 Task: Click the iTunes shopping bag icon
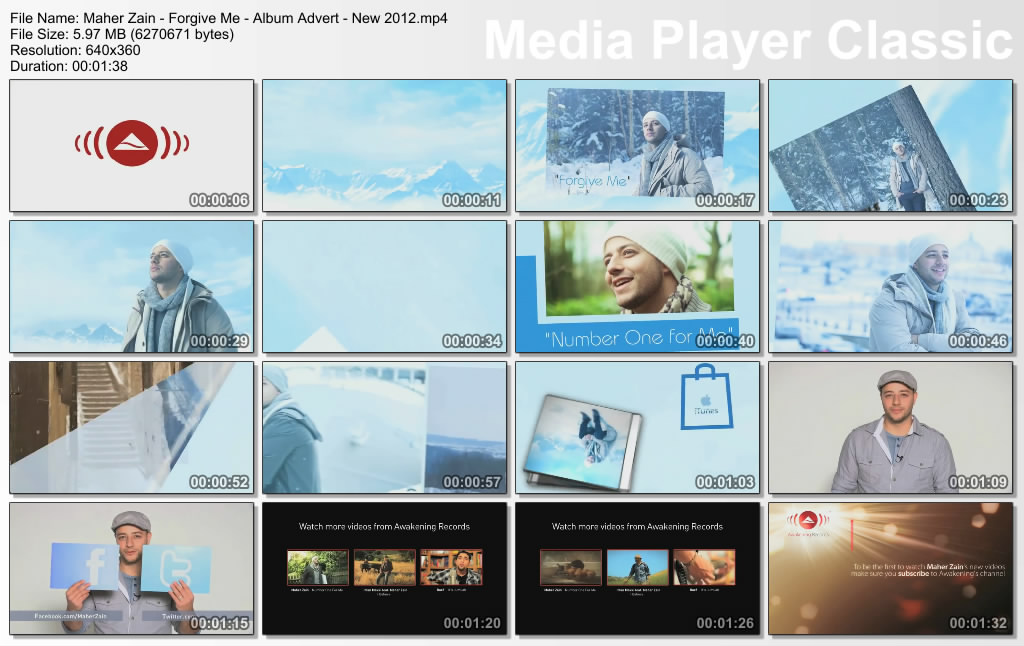coord(708,397)
